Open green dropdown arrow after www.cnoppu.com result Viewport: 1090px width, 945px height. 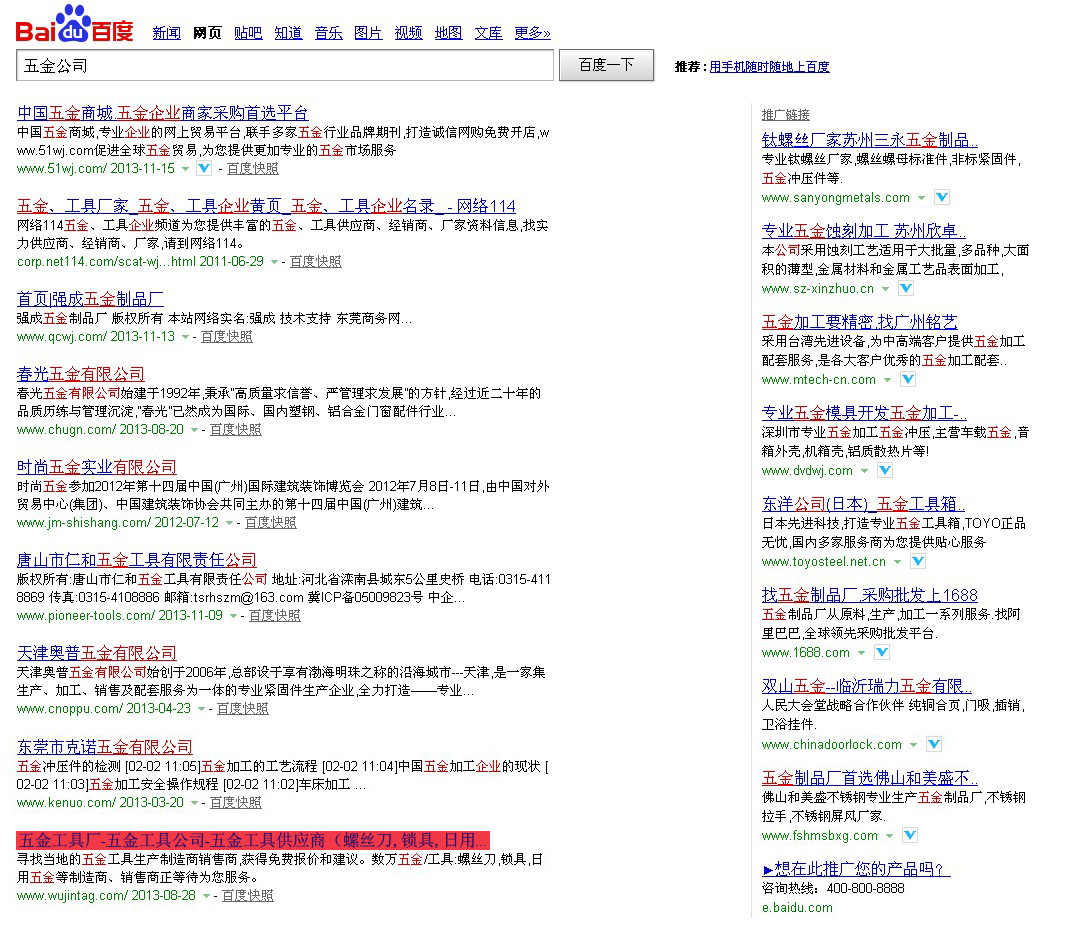pyautogui.click(x=202, y=709)
